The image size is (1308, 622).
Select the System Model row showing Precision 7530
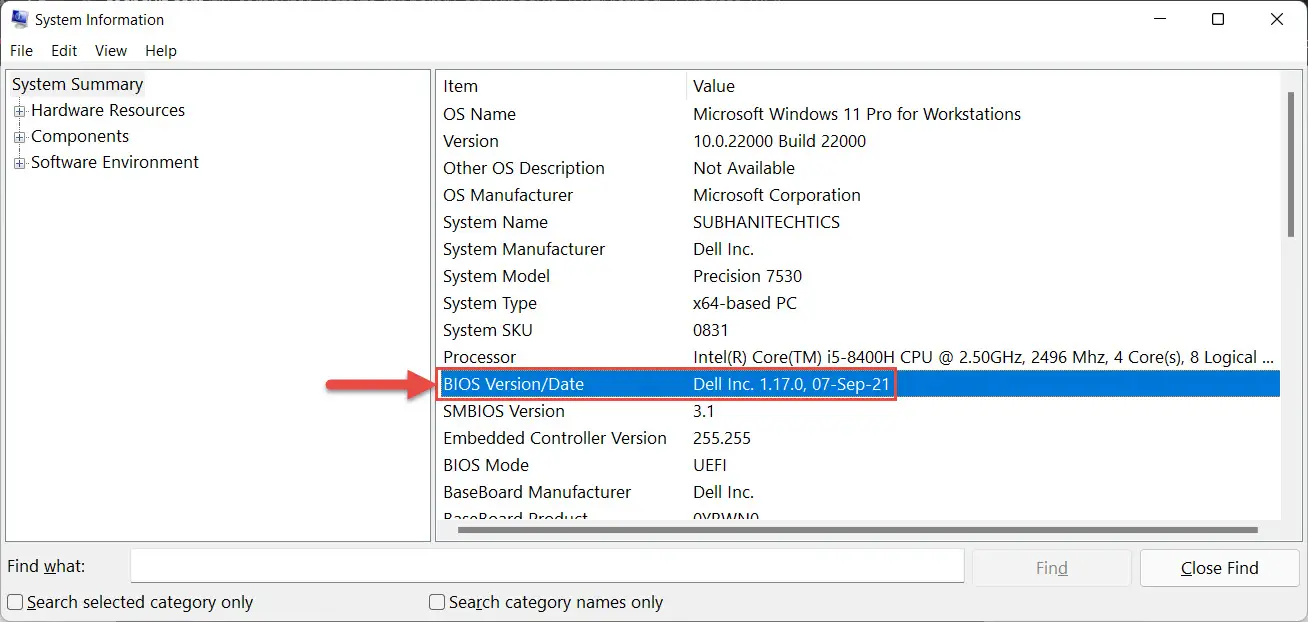[600, 276]
